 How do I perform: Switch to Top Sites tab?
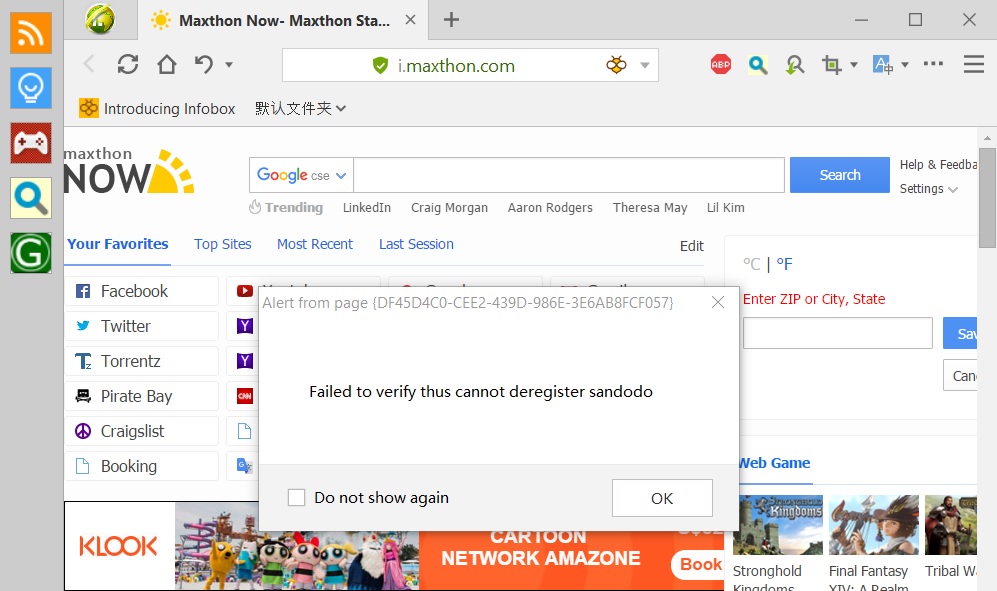(223, 244)
